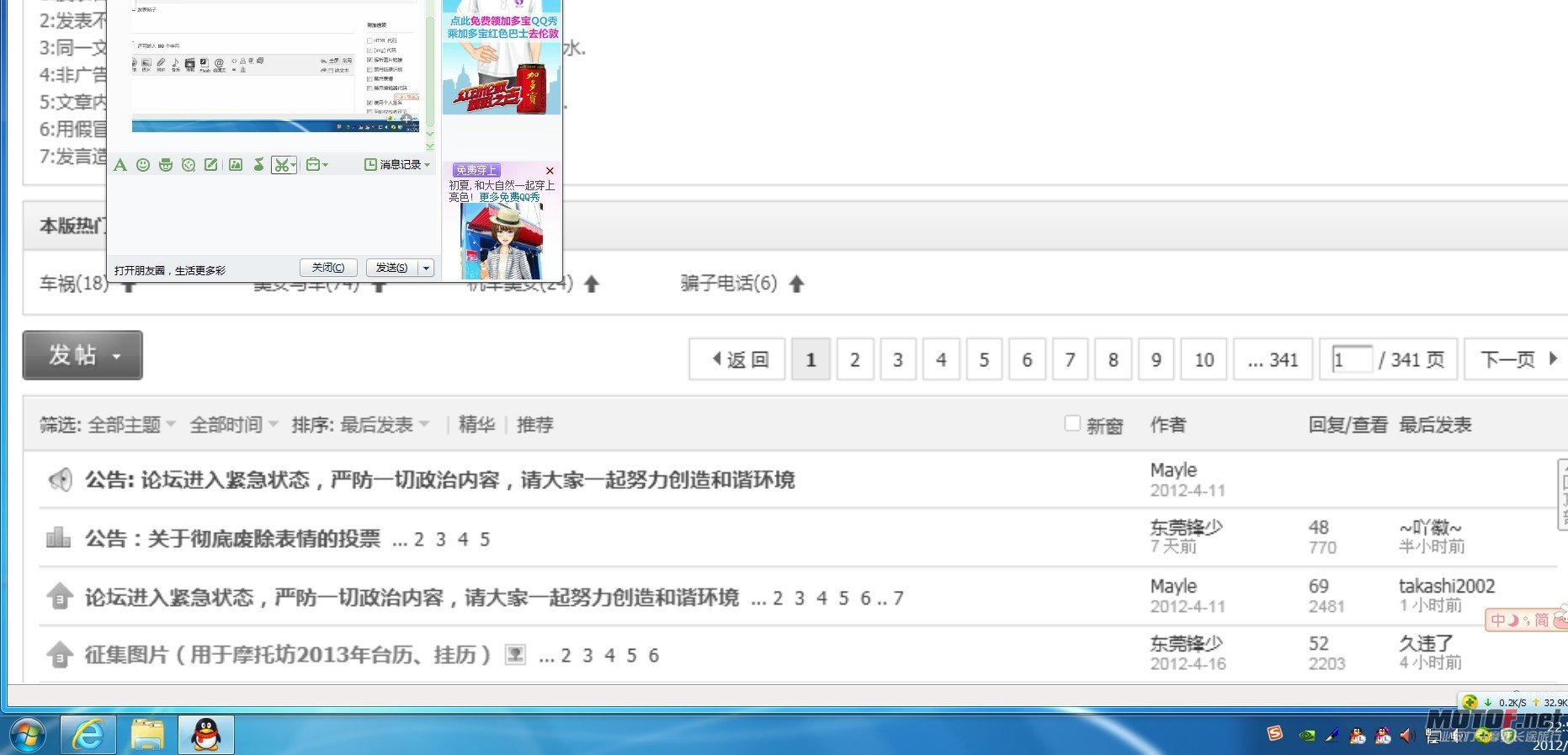This screenshot has width=1568, height=755.
Task: Toggle the 新窗 new window checkbox
Action: pos(1072,423)
